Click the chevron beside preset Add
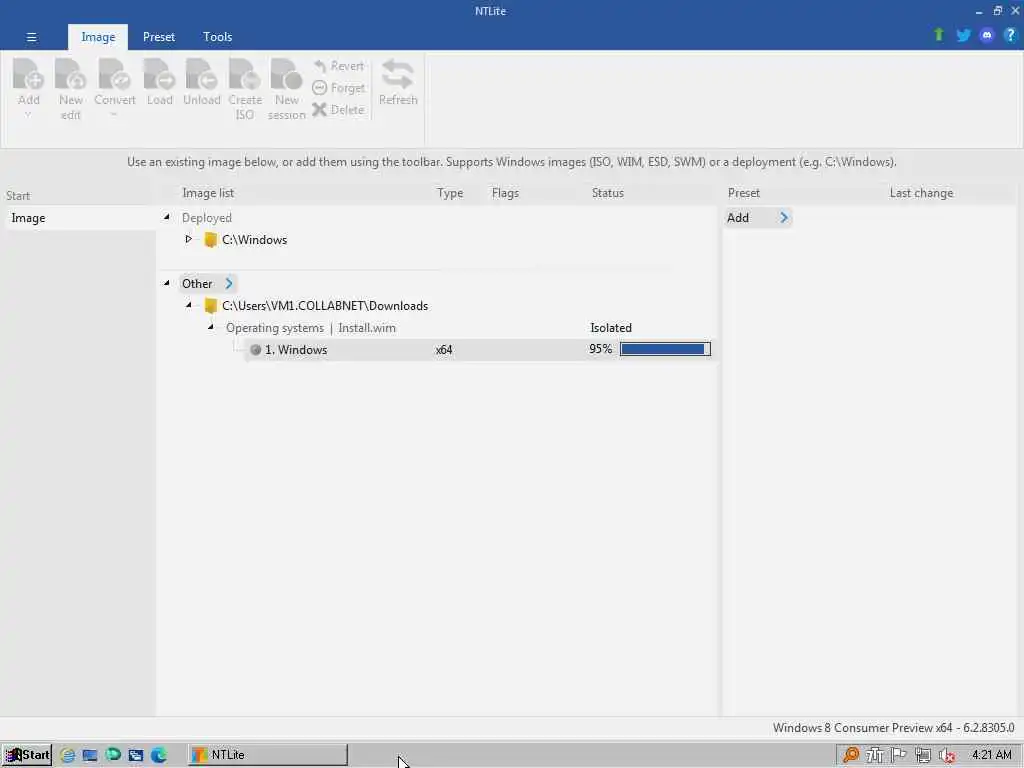1024x768 pixels. pos(784,217)
